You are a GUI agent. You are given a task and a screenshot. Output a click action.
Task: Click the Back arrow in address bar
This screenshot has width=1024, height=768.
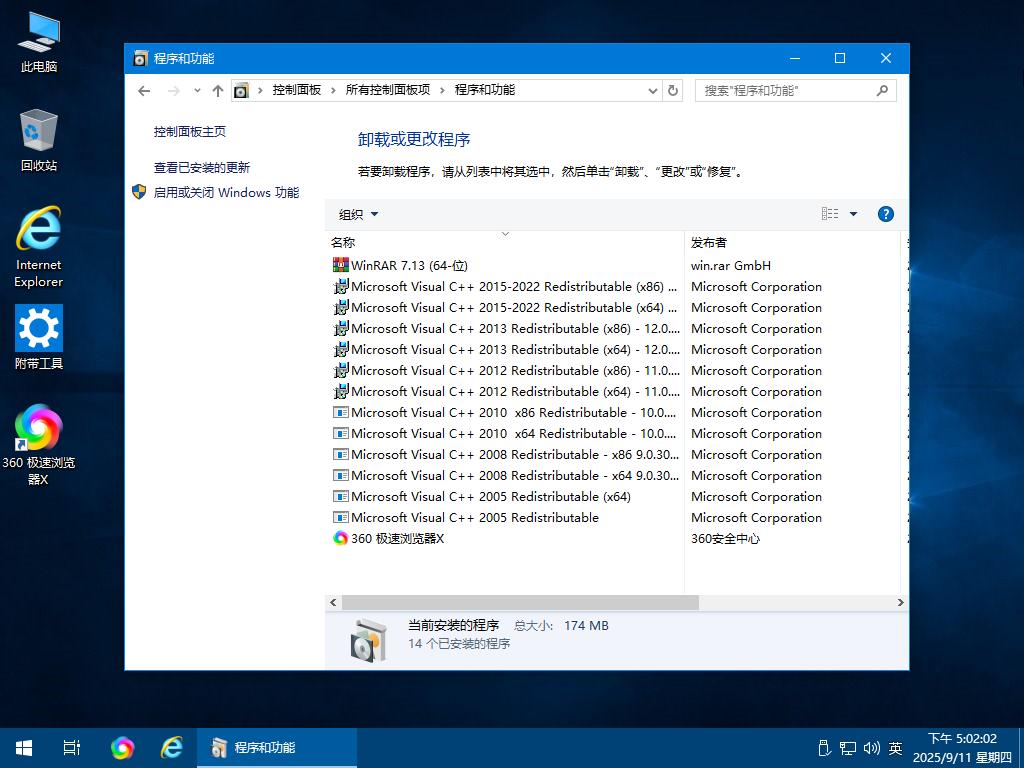[144, 90]
